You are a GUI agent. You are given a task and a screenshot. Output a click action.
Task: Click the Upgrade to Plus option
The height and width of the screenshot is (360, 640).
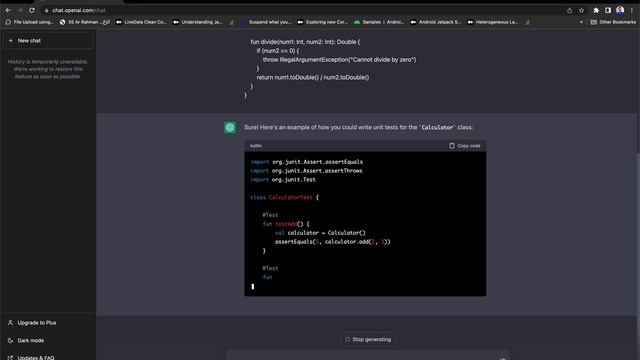click(48, 323)
